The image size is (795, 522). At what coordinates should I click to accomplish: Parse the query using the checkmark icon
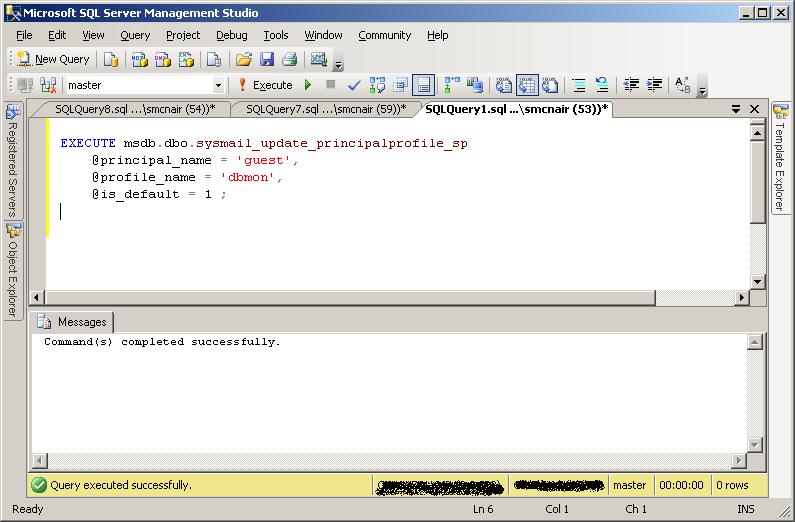coord(354,85)
